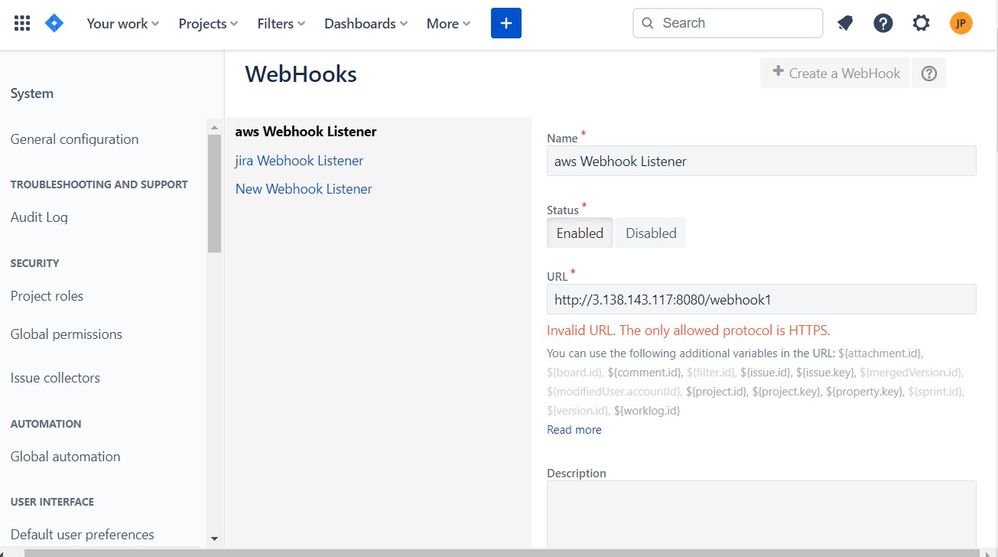Open jira Webhook Listener
Viewport: 998px width, 557px height.
(x=299, y=160)
